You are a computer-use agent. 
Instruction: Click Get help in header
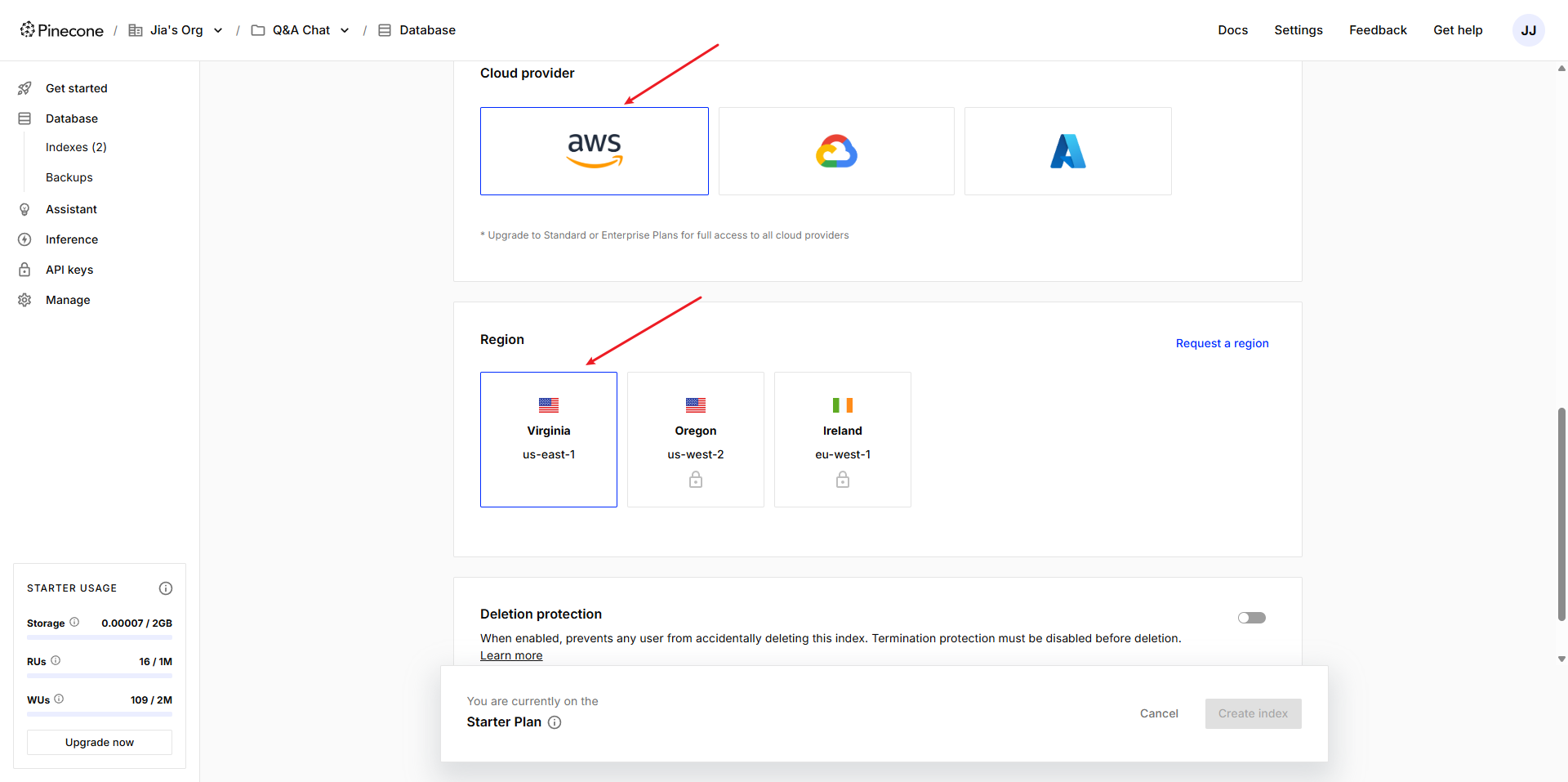1458,30
